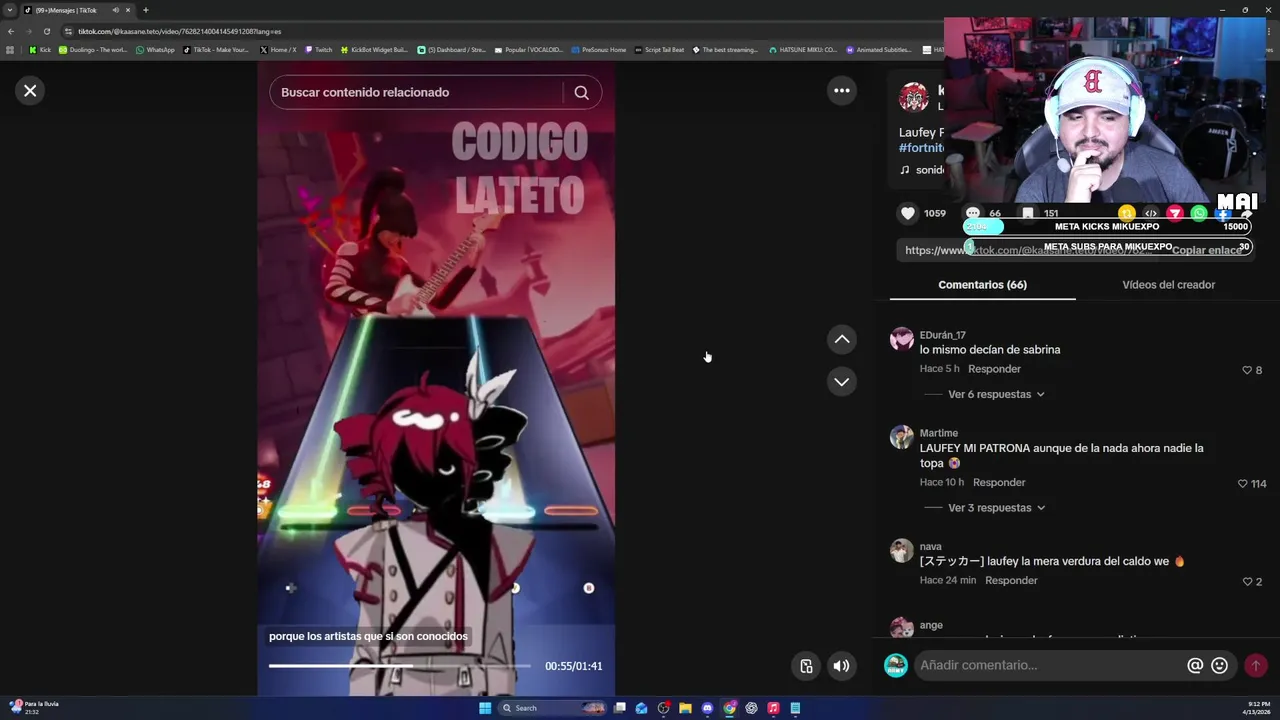
Task: Open the Duolingo bookmark
Action: coord(93,50)
